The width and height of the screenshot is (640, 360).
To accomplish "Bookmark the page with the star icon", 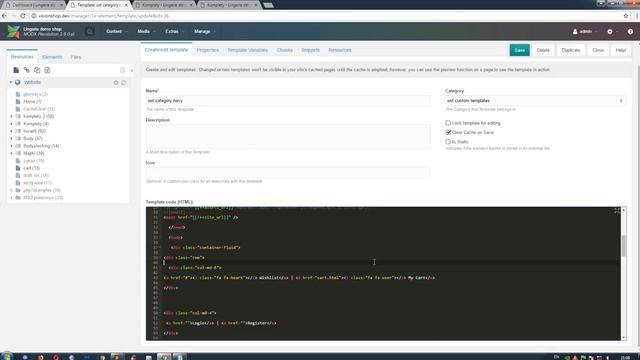I will 626,16.
